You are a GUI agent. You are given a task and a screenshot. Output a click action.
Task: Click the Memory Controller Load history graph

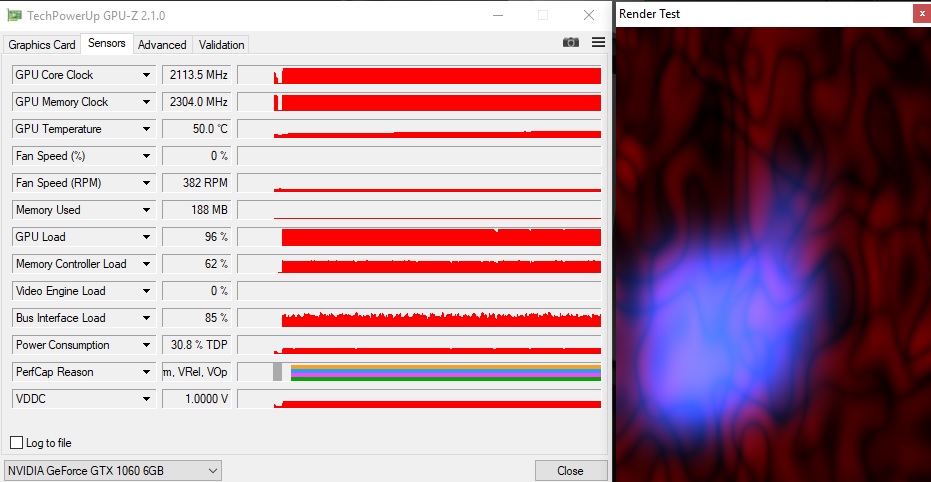click(x=419, y=264)
